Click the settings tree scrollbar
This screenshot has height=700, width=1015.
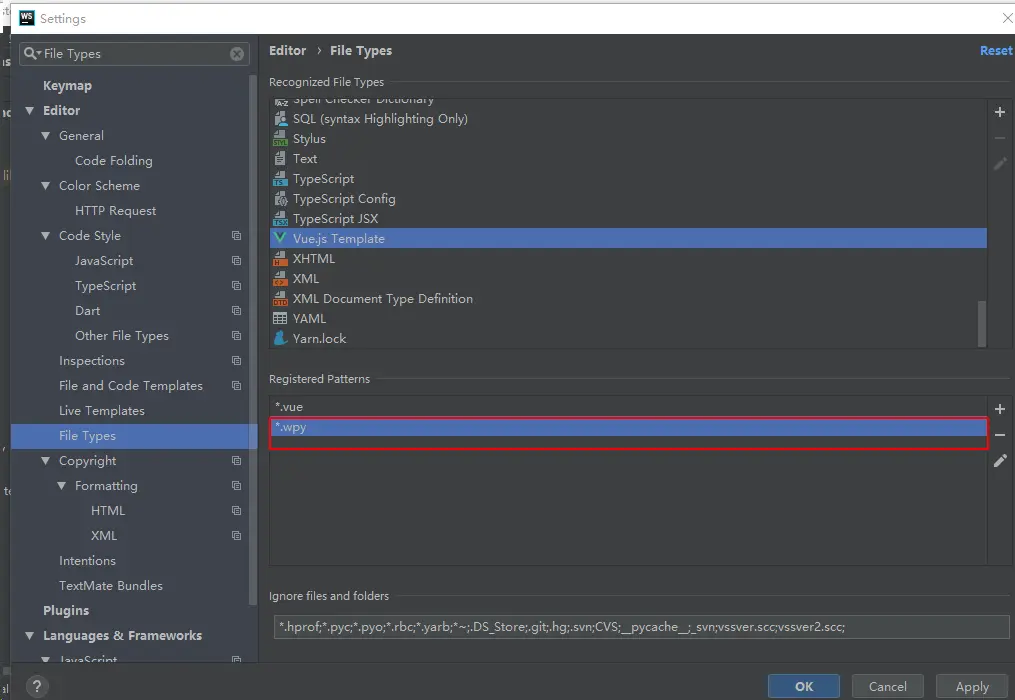click(252, 340)
